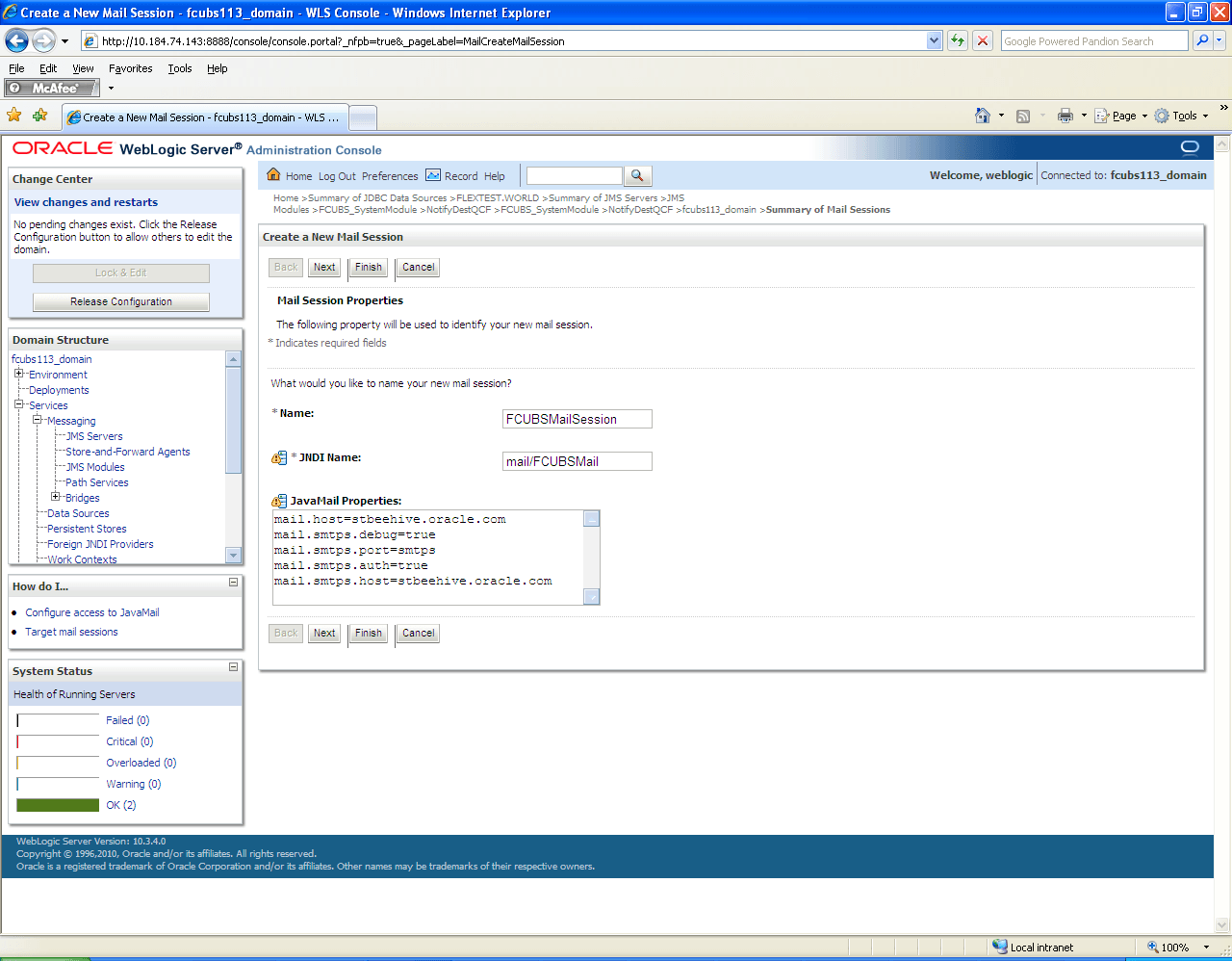Click the browser Home page icon
This screenshot has height=961, width=1232.
[983, 116]
